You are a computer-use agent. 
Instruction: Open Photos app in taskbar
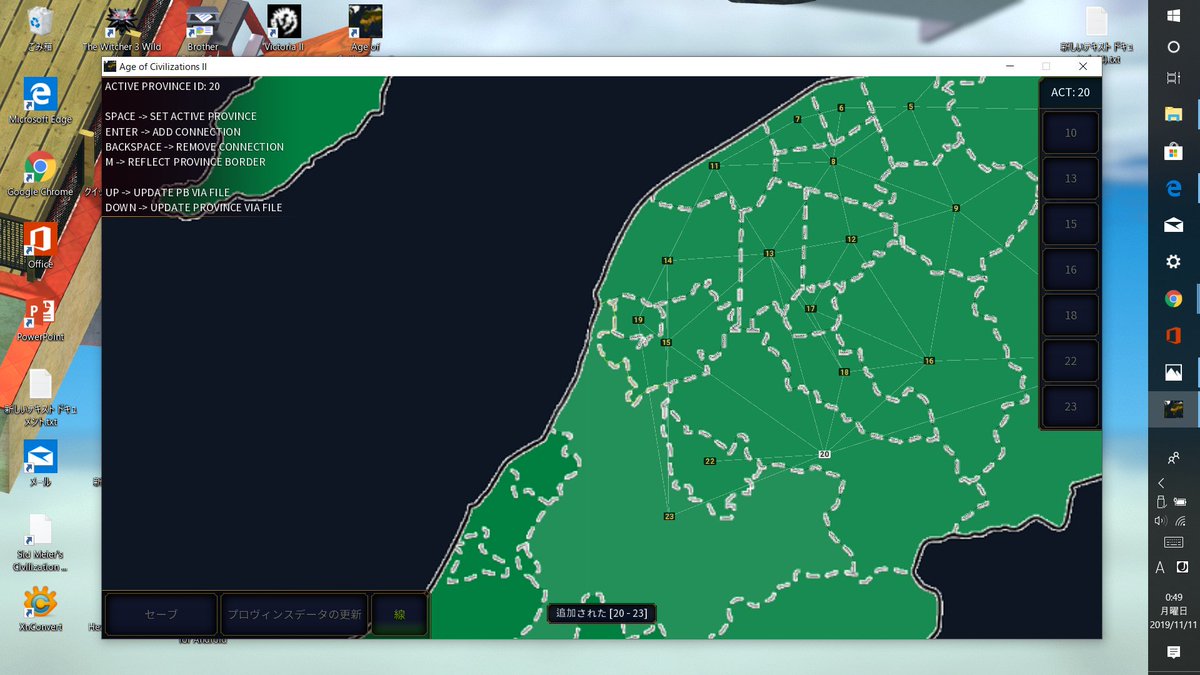click(1174, 372)
